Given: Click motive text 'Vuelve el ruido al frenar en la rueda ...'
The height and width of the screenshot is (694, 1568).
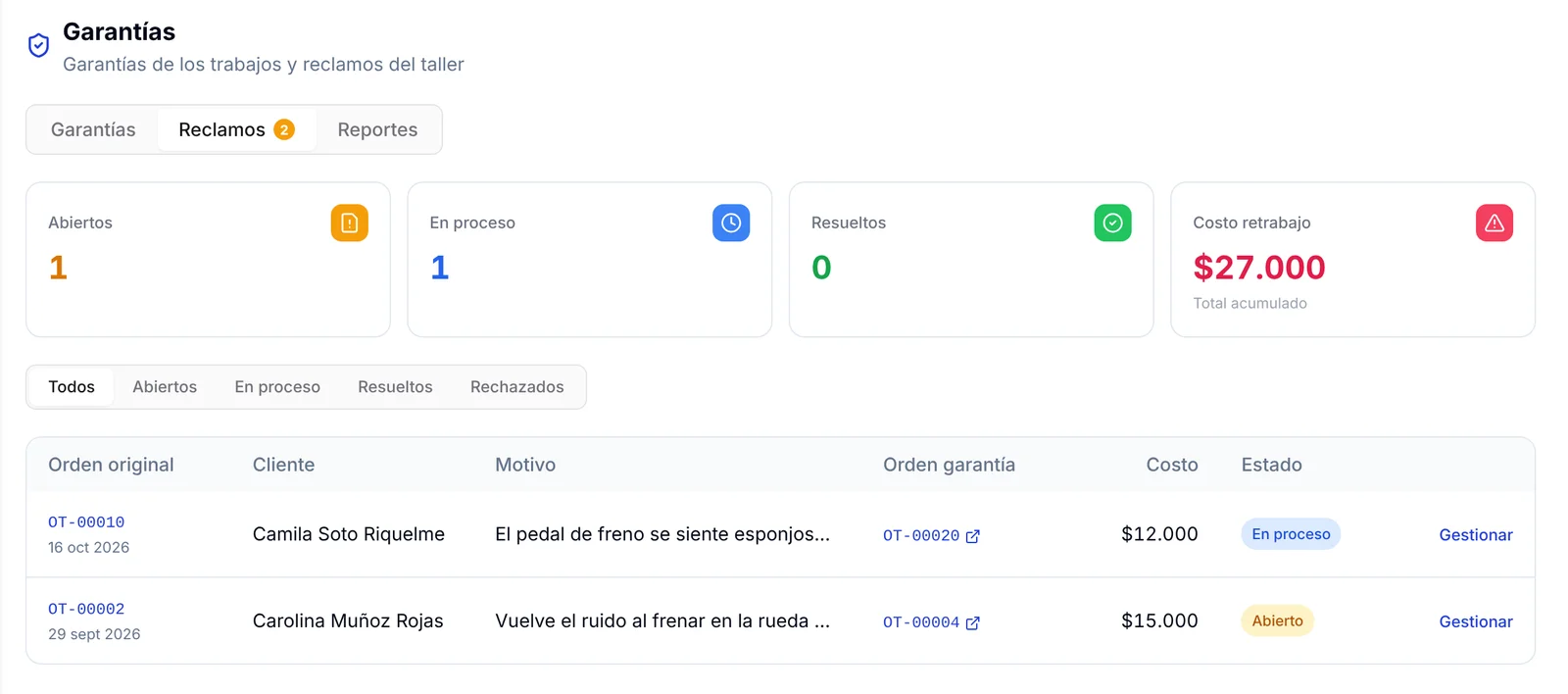Looking at the screenshot, I should (662, 620).
